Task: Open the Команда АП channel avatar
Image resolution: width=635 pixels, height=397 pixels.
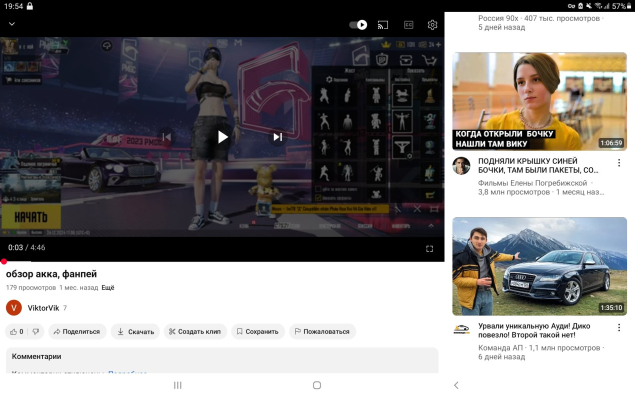Action: tap(461, 329)
